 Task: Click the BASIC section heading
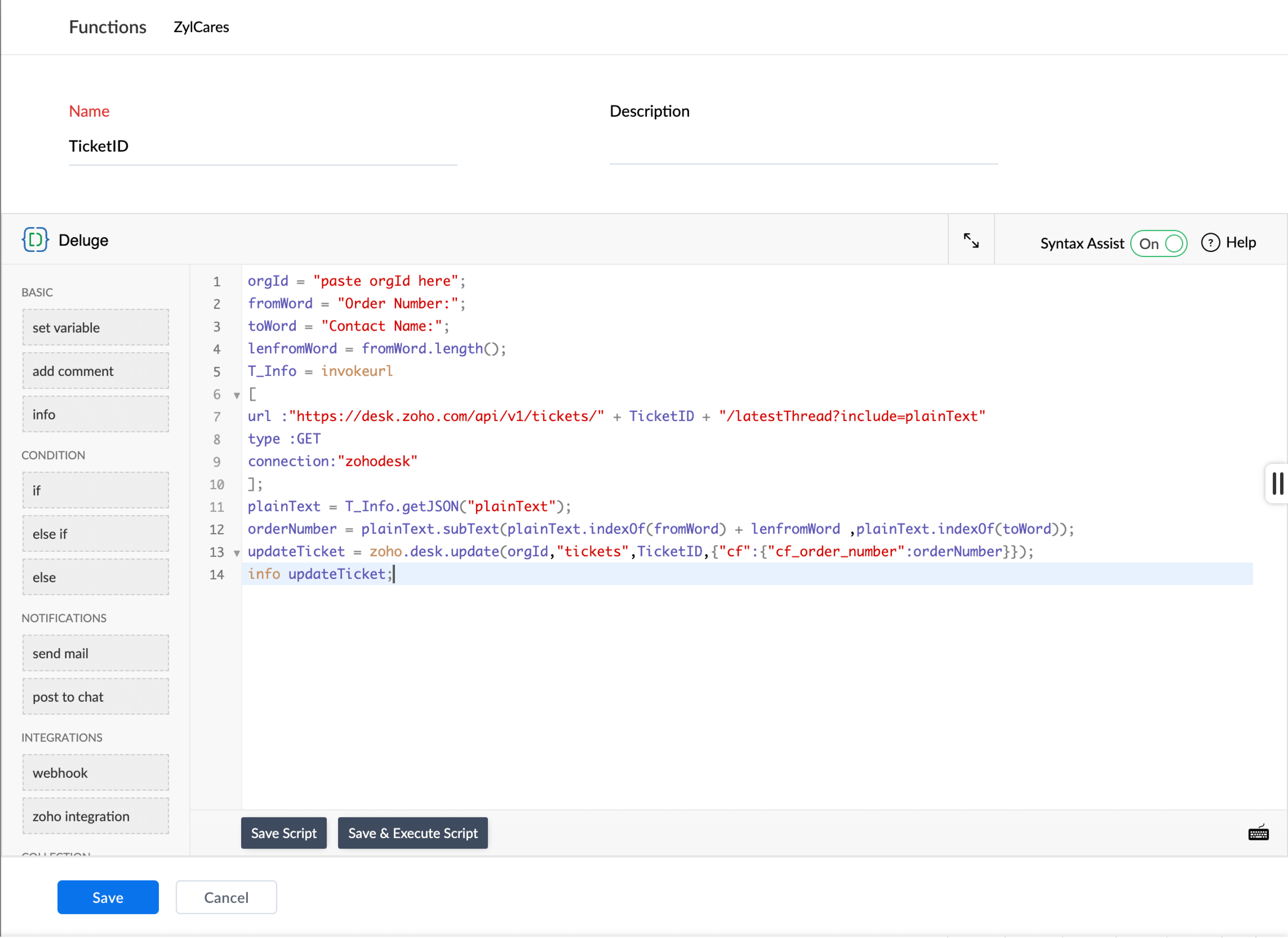pos(37,292)
